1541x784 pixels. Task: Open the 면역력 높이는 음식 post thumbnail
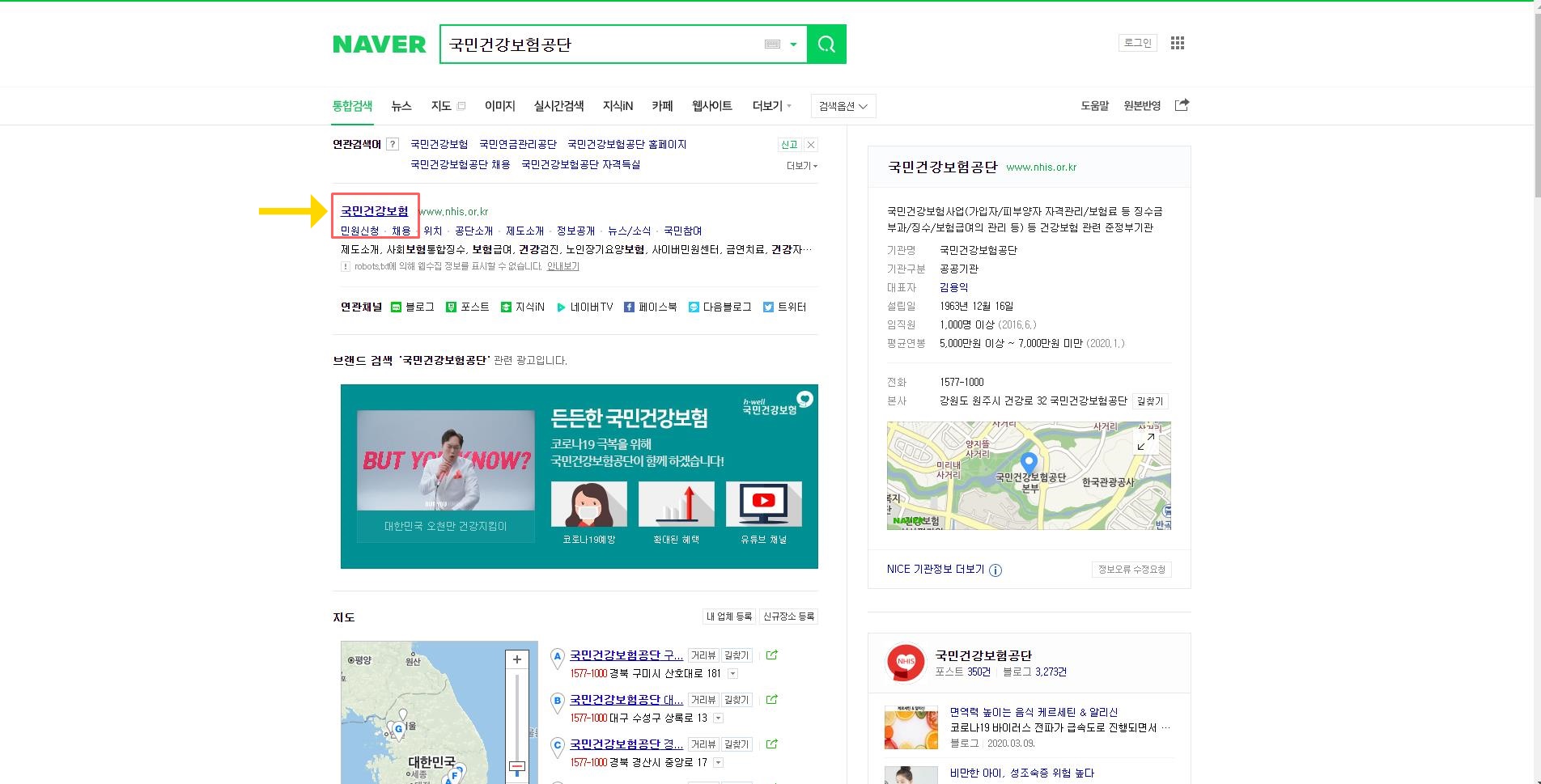click(x=911, y=727)
